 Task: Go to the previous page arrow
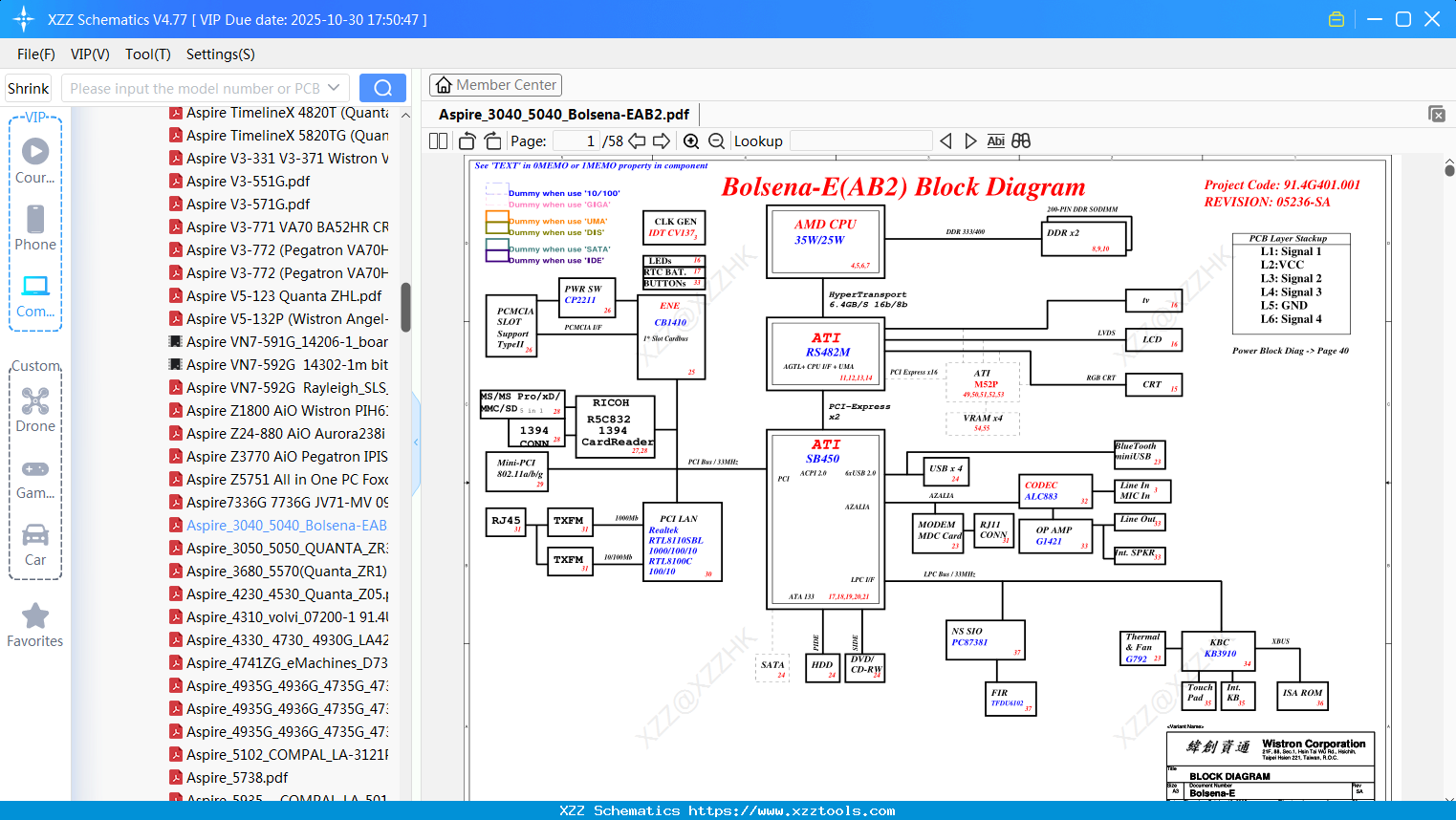(x=637, y=141)
